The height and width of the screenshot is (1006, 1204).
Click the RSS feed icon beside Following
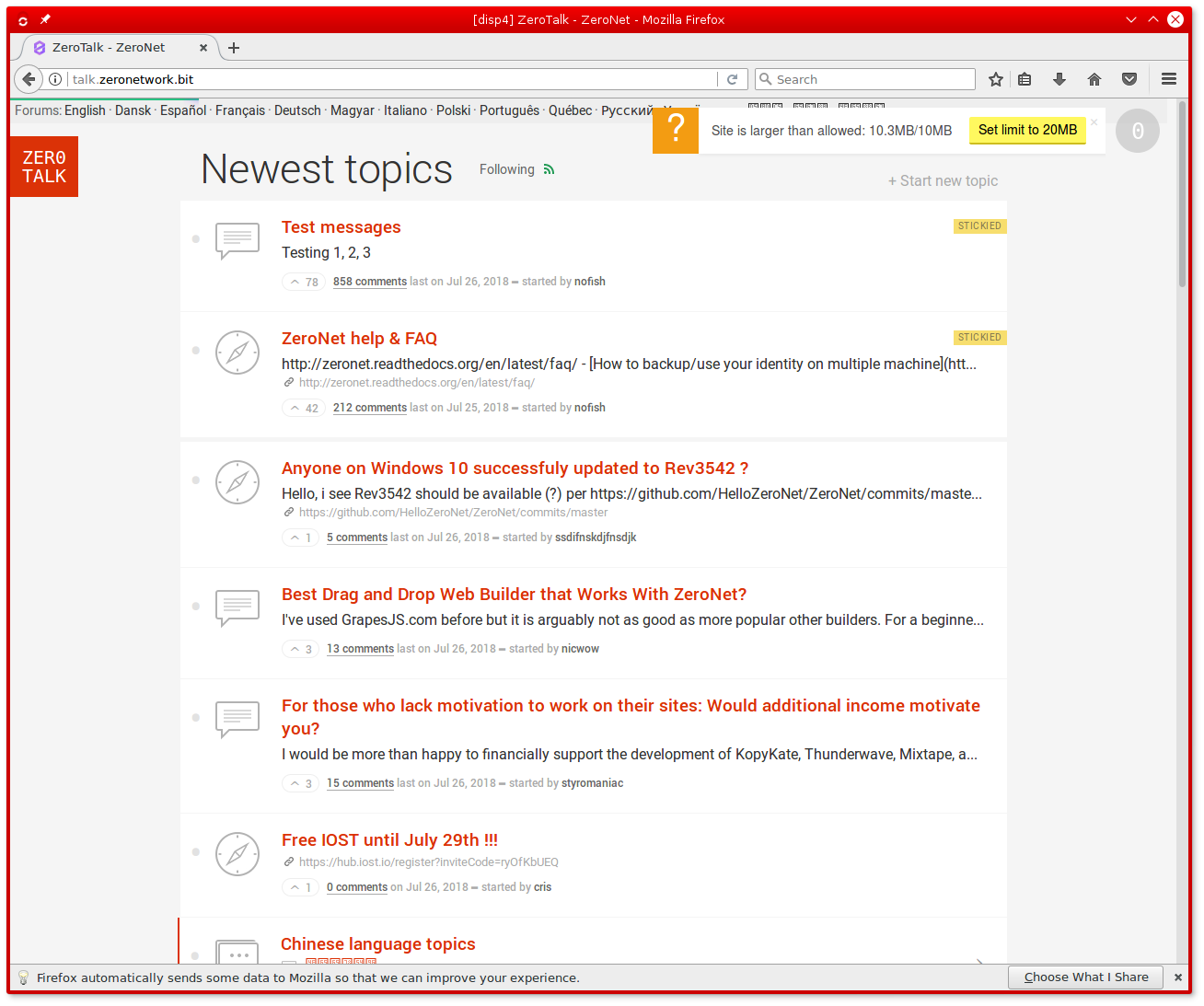click(549, 169)
